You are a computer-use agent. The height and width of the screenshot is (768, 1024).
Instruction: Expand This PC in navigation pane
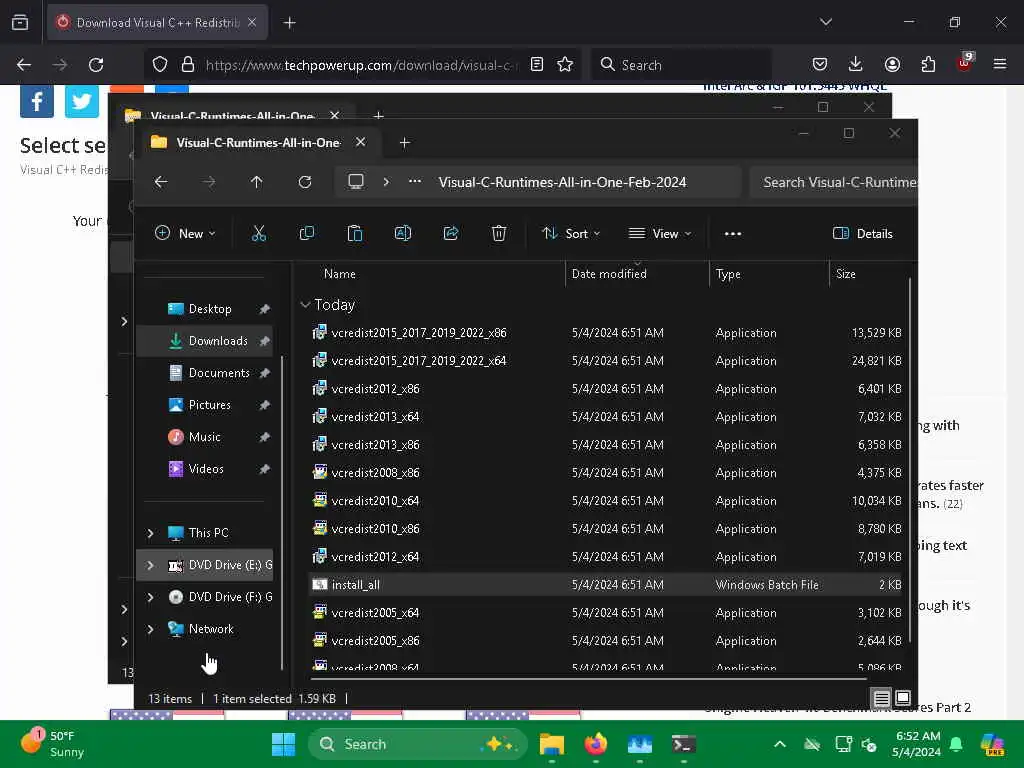coord(150,533)
